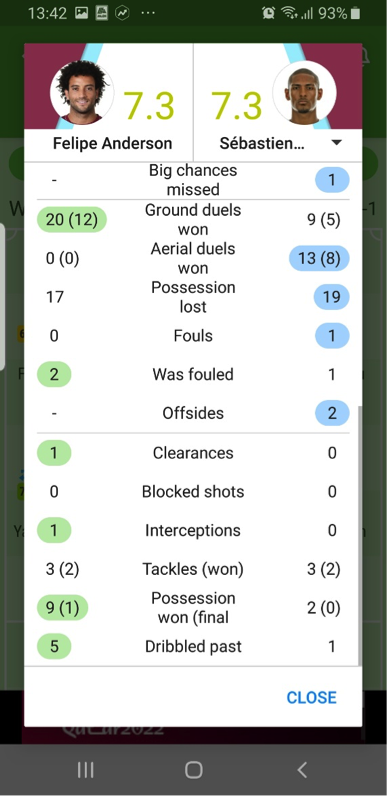The height and width of the screenshot is (796, 387).
Task: Tap the Wi-Fi signal status icon
Action: [289, 13]
